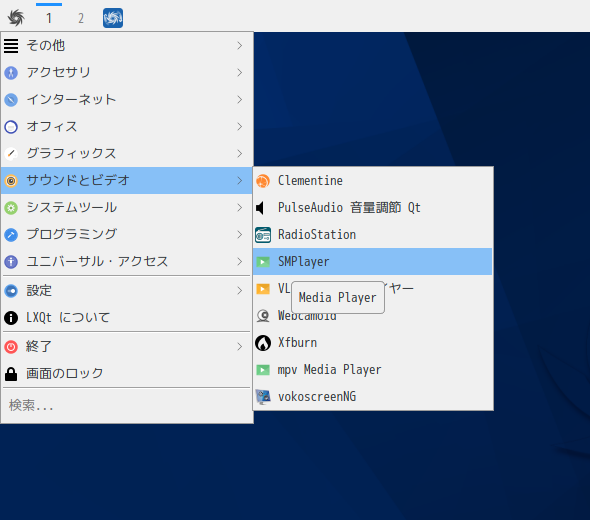
Task: Click the orange VLC player icon
Action: (x=263, y=289)
